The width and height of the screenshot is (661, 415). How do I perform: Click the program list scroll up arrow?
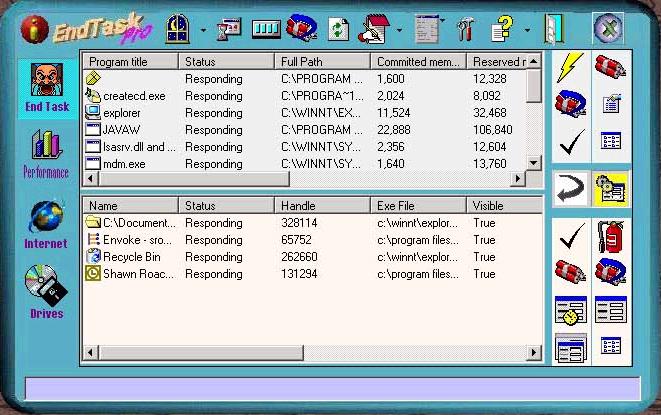point(534,62)
